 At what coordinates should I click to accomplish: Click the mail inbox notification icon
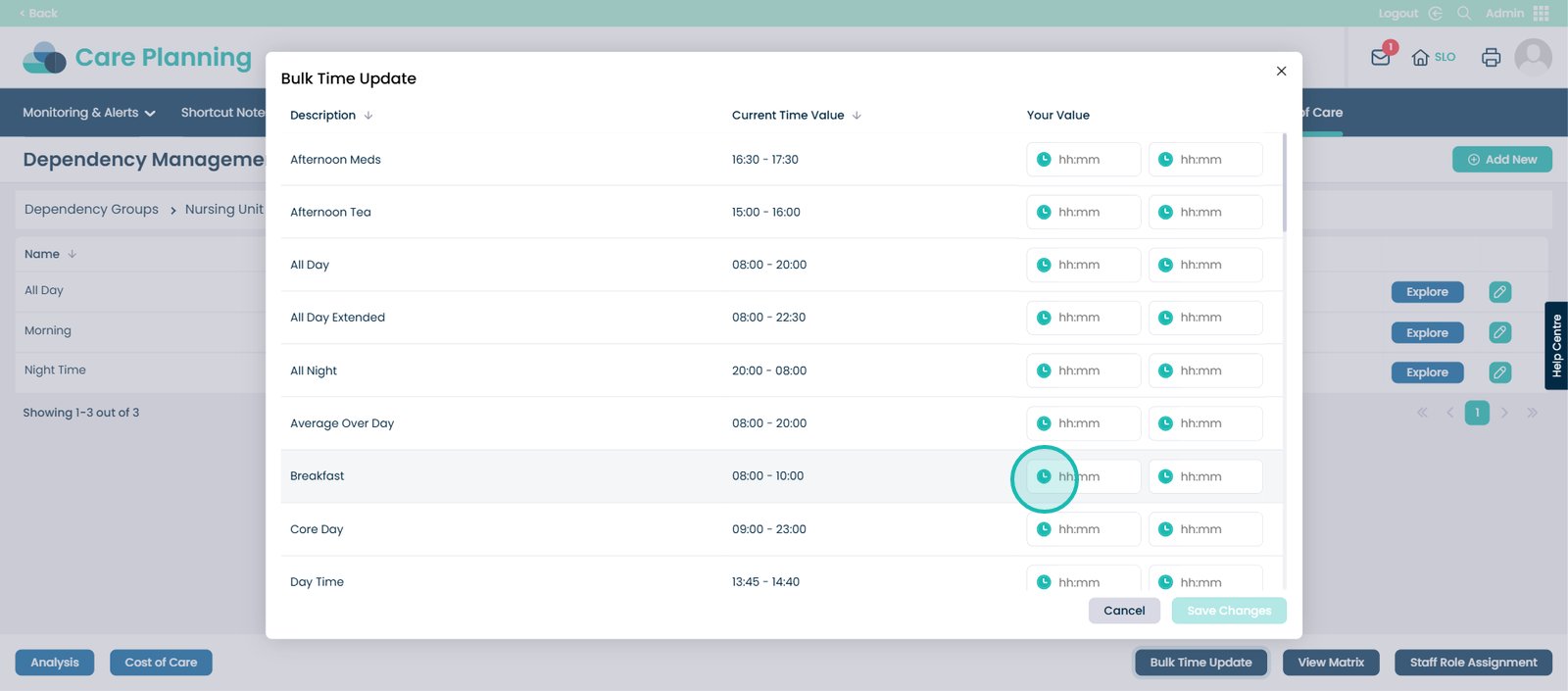pyautogui.click(x=1381, y=57)
